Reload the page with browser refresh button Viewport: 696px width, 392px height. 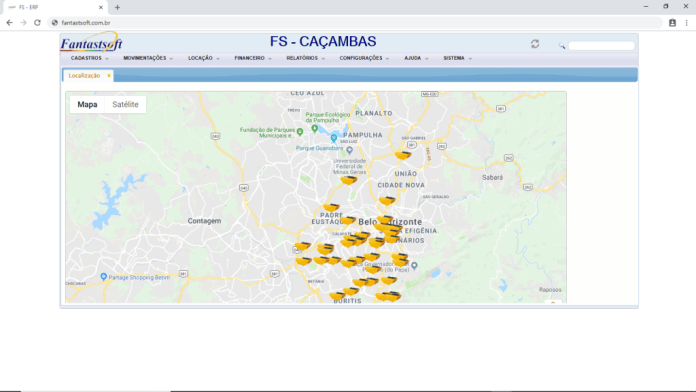37,23
